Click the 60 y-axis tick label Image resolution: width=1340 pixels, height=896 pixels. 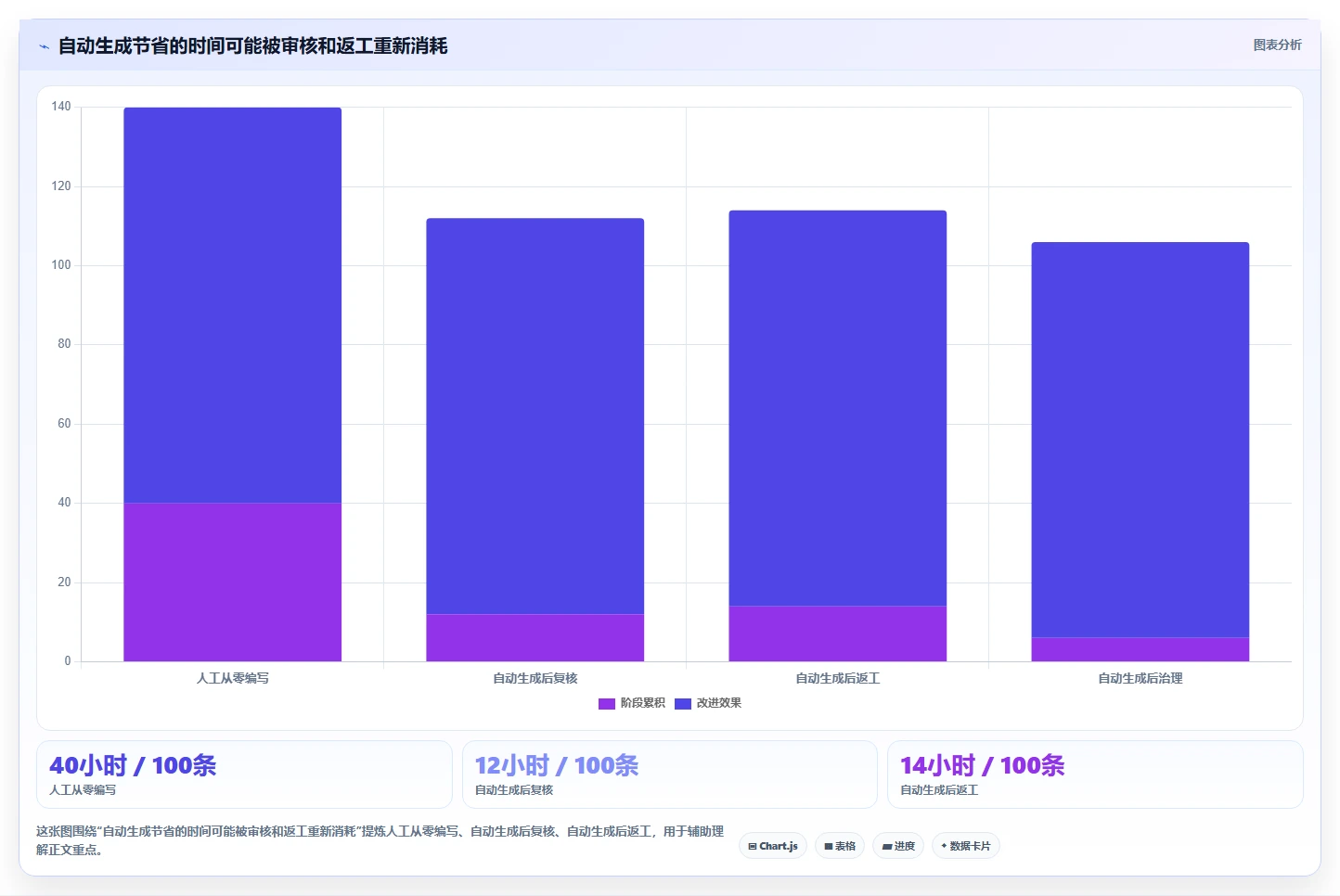(64, 424)
